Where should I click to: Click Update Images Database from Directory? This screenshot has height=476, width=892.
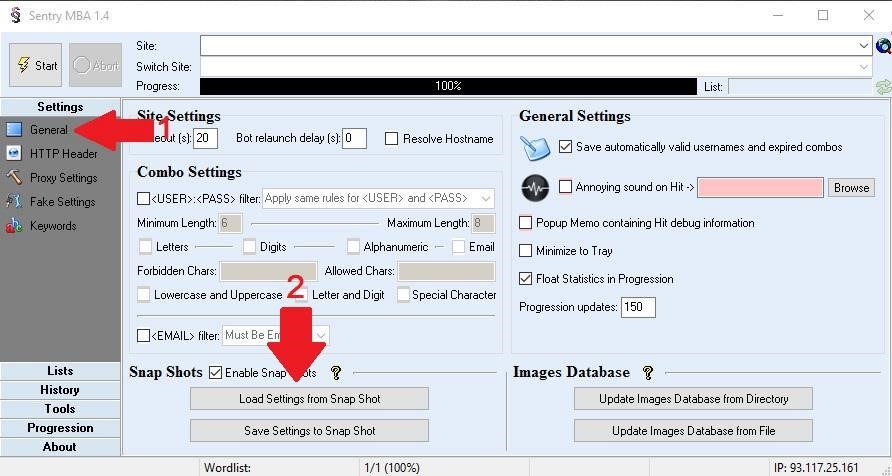693,399
